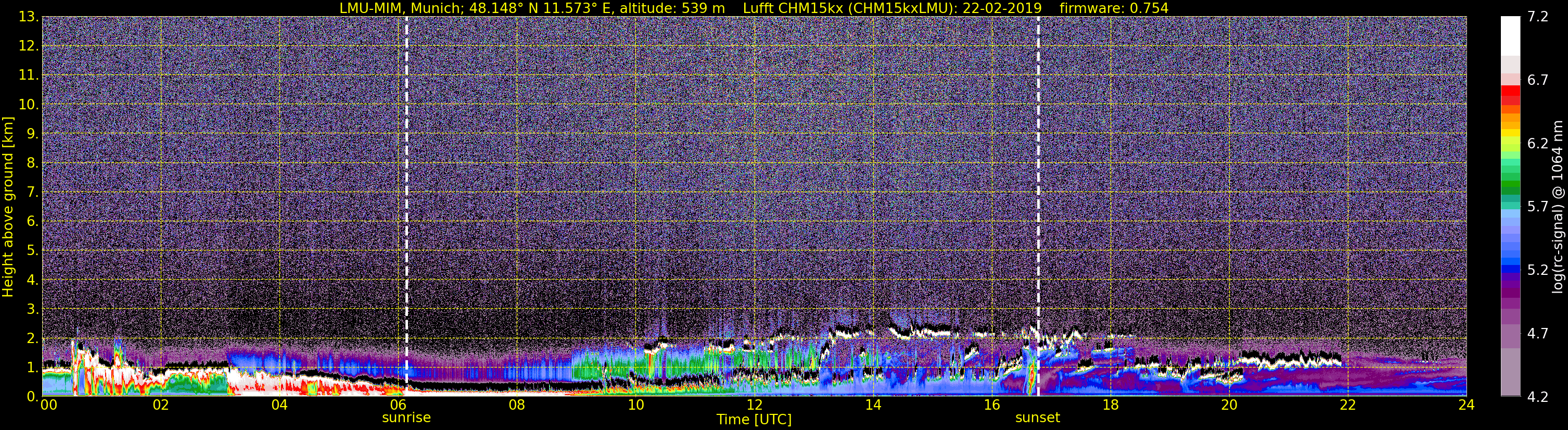Click the x-axis tick label 20
The image size is (1568, 430).
pyautogui.click(x=1229, y=405)
